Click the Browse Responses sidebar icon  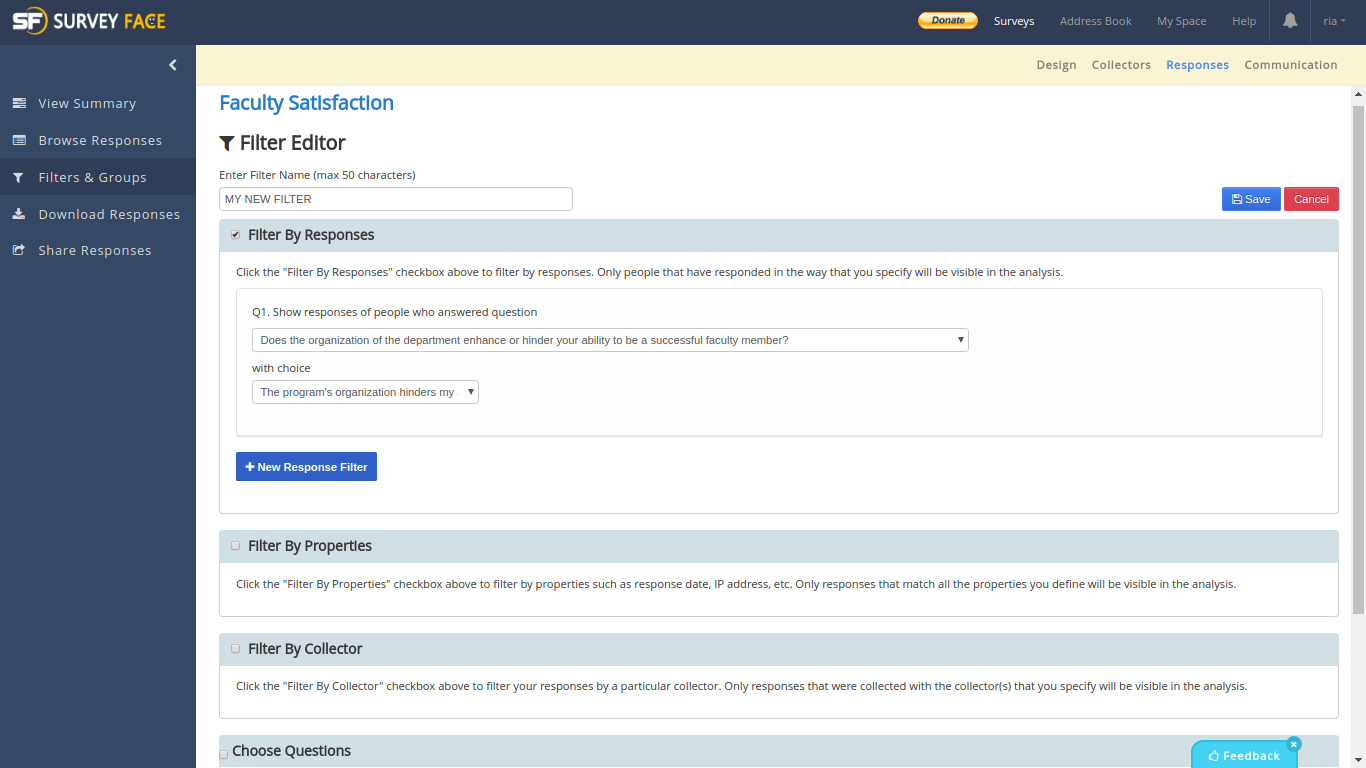pos(19,140)
